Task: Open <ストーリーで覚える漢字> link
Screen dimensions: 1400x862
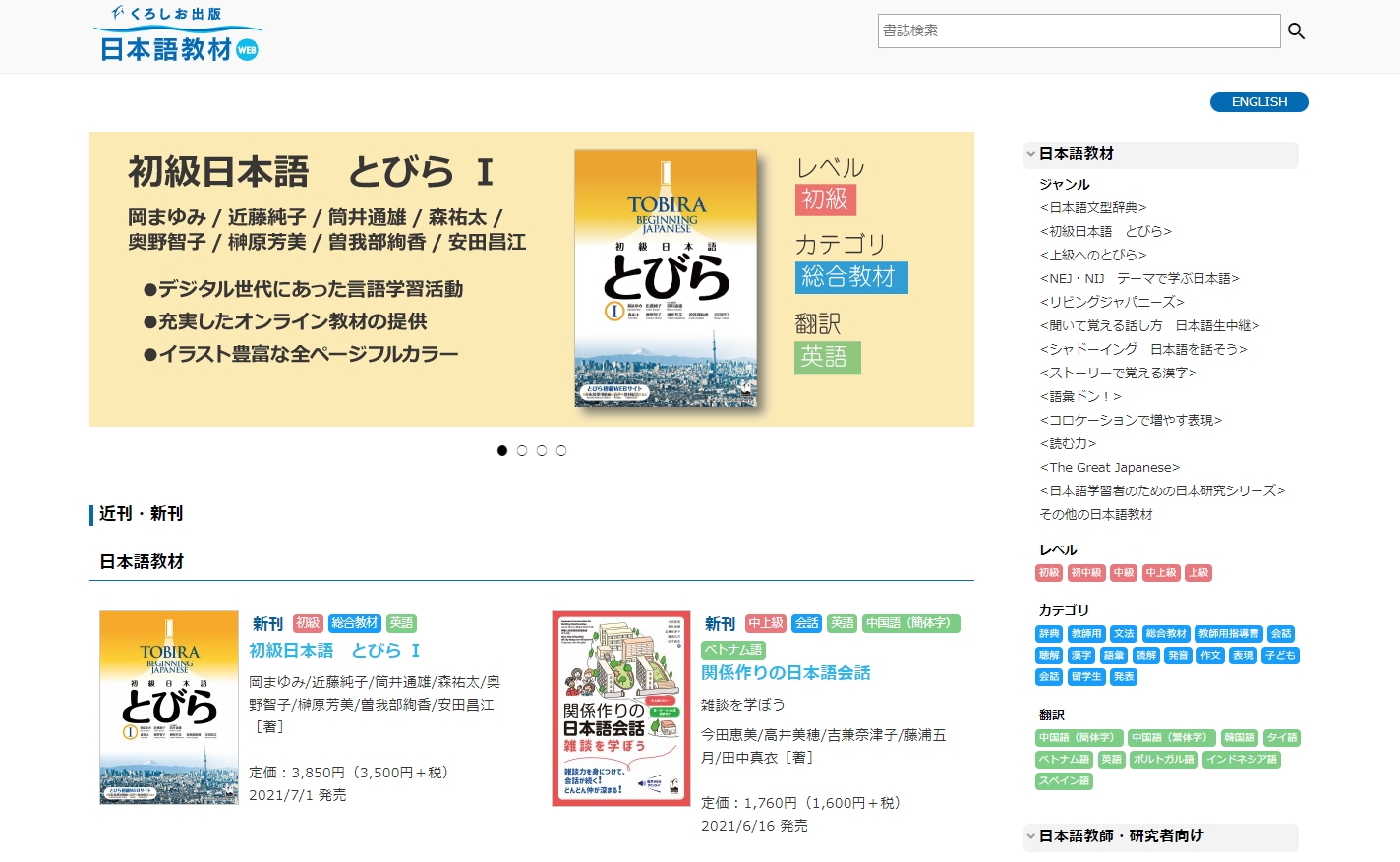Action: click(x=1119, y=374)
